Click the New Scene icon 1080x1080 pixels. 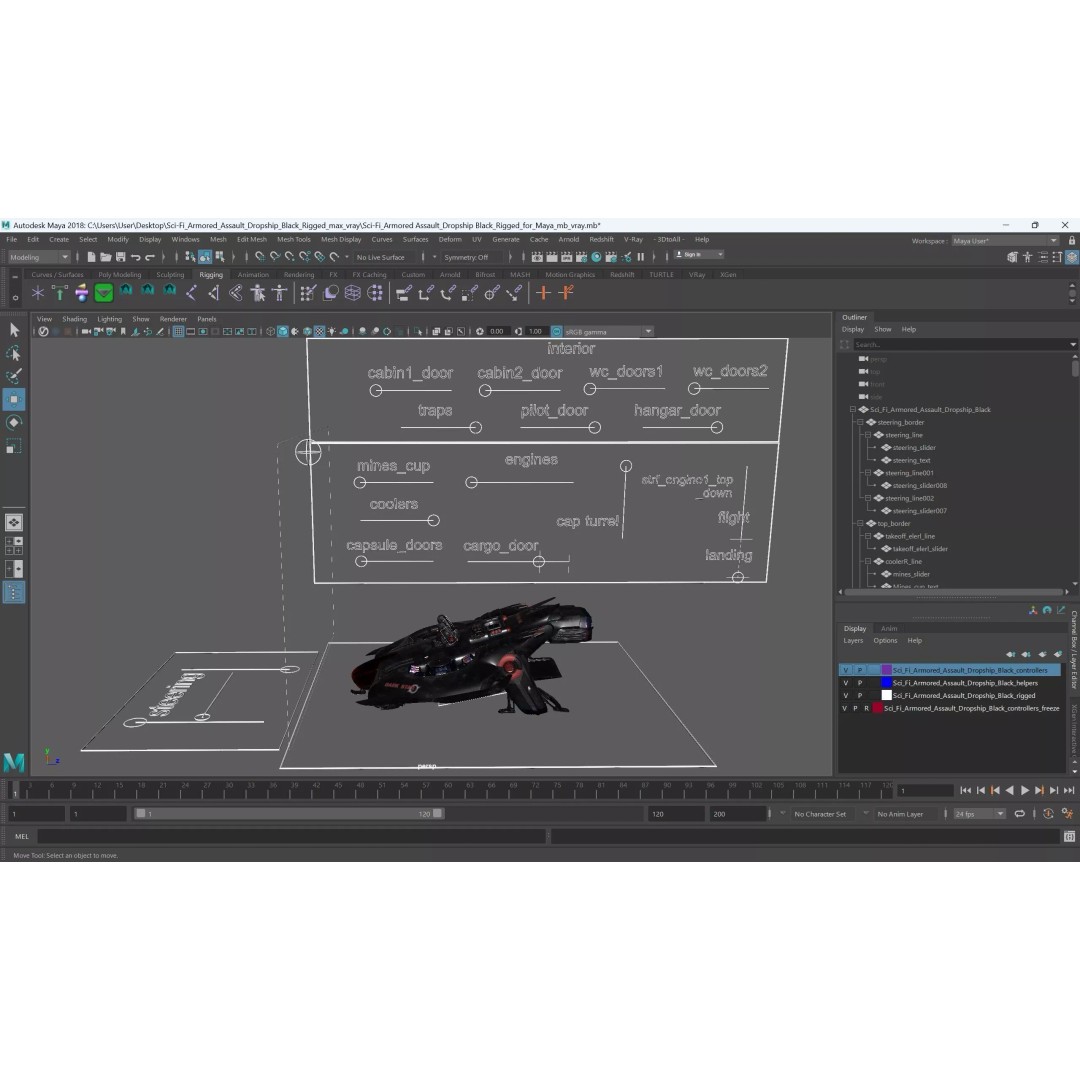point(91,257)
